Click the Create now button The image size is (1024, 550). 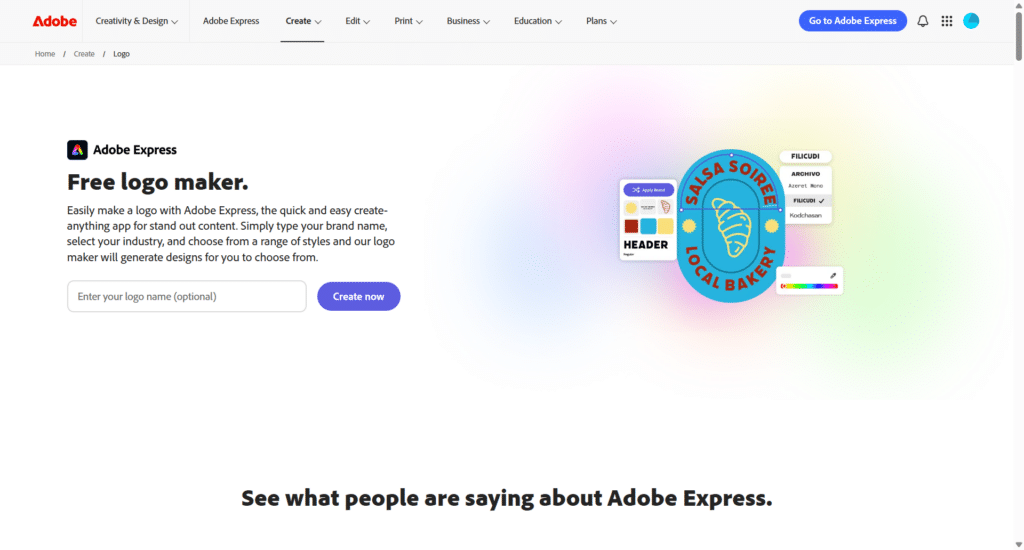pyautogui.click(x=359, y=297)
